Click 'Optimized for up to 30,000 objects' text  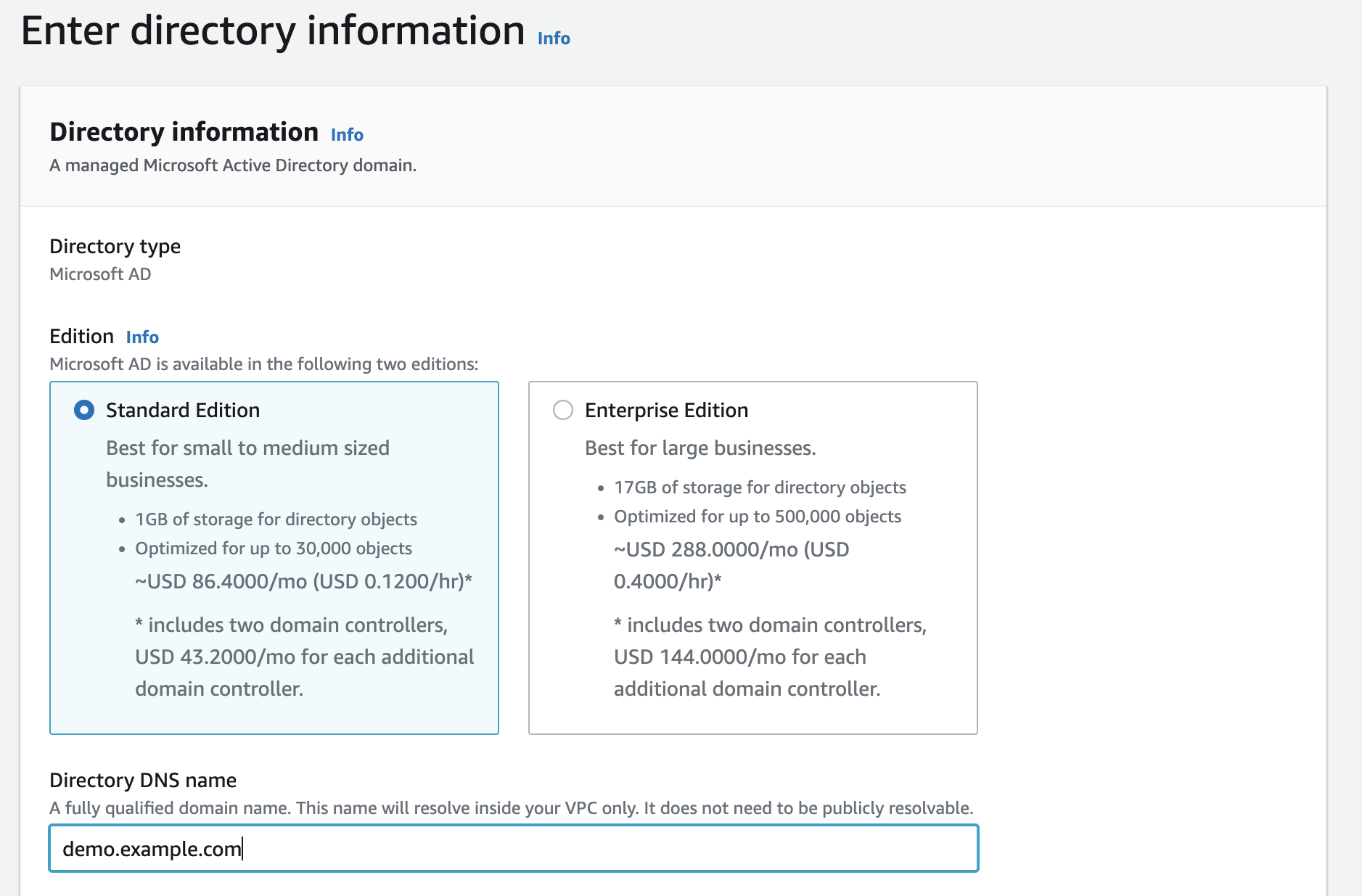tap(274, 548)
